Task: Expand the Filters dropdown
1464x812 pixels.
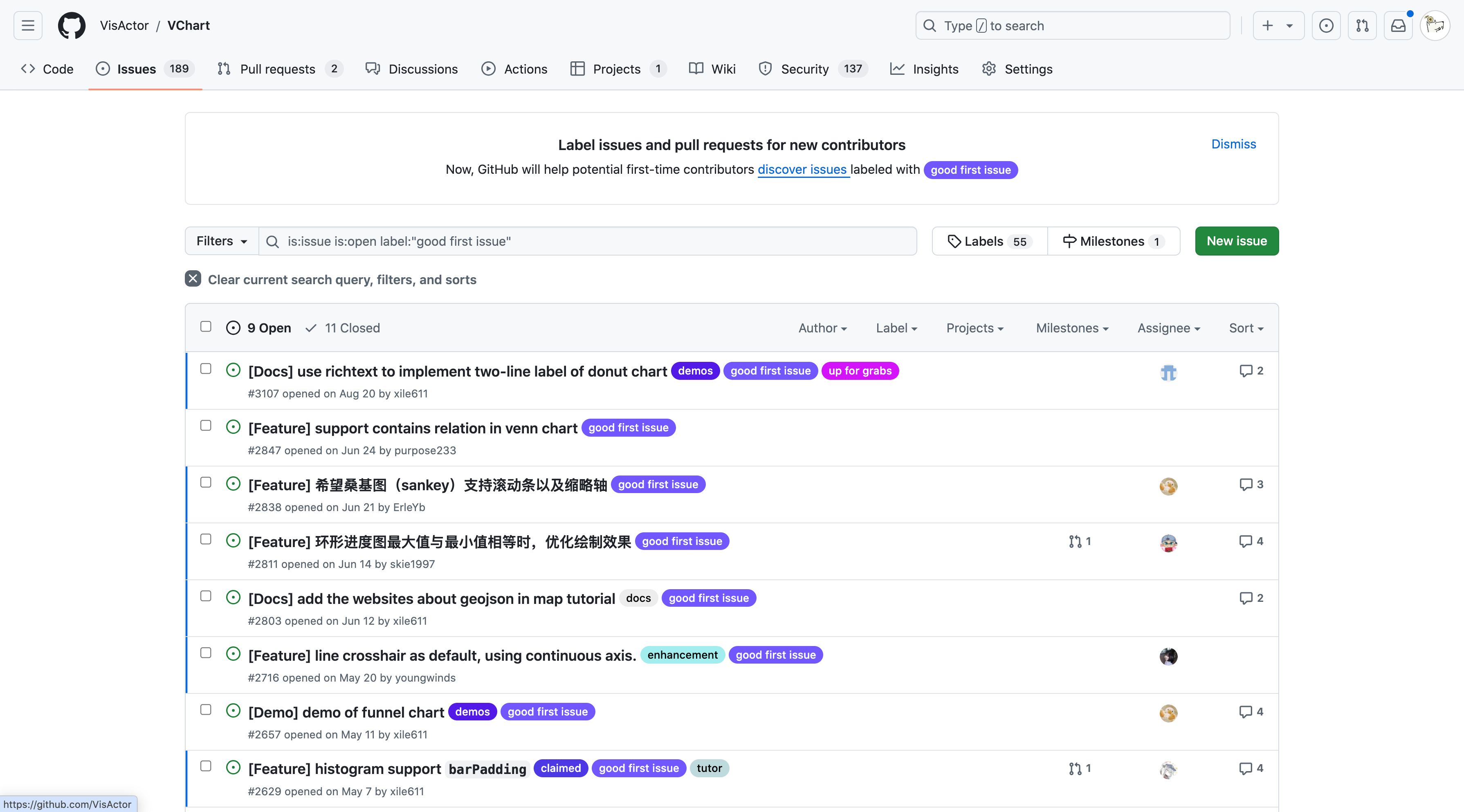Action: pos(222,241)
